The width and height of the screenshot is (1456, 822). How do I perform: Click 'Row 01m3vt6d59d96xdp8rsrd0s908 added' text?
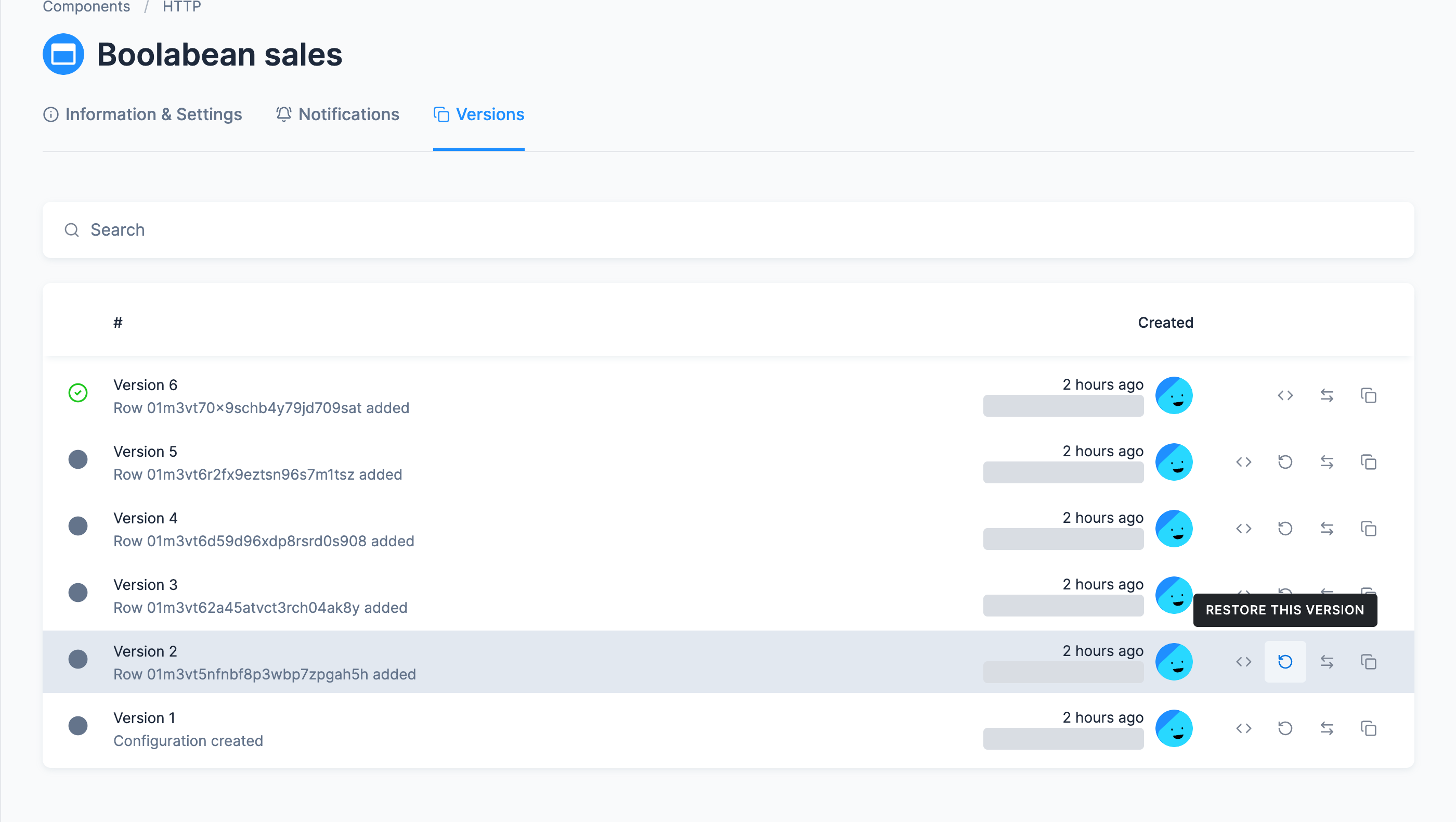click(264, 541)
